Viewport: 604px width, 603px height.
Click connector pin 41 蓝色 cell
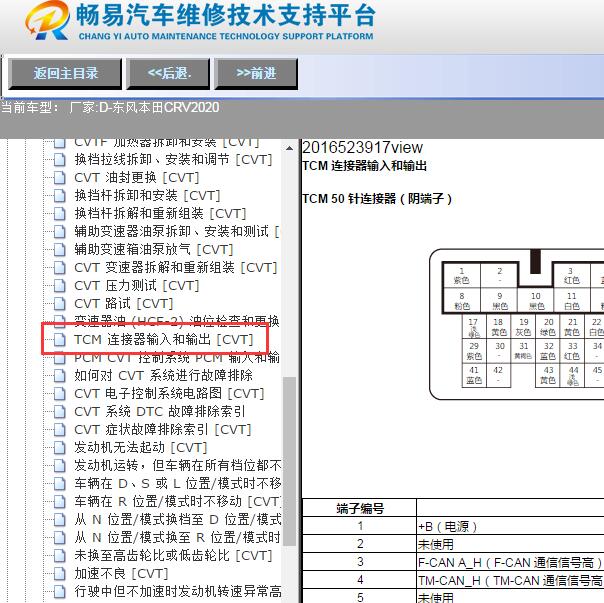point(474,375)
